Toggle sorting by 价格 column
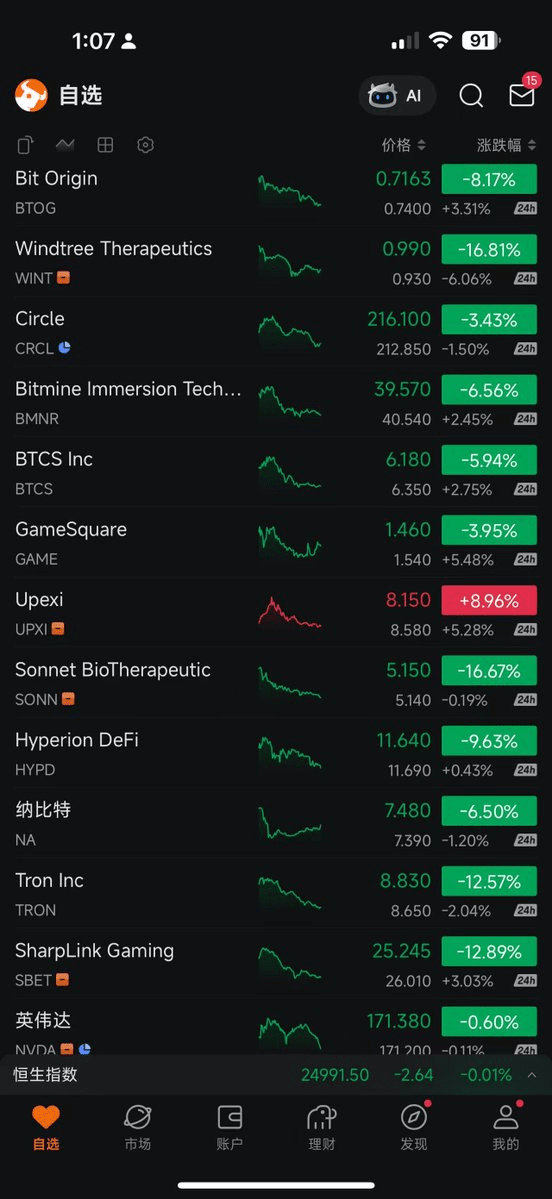 (x=404, y=145)
